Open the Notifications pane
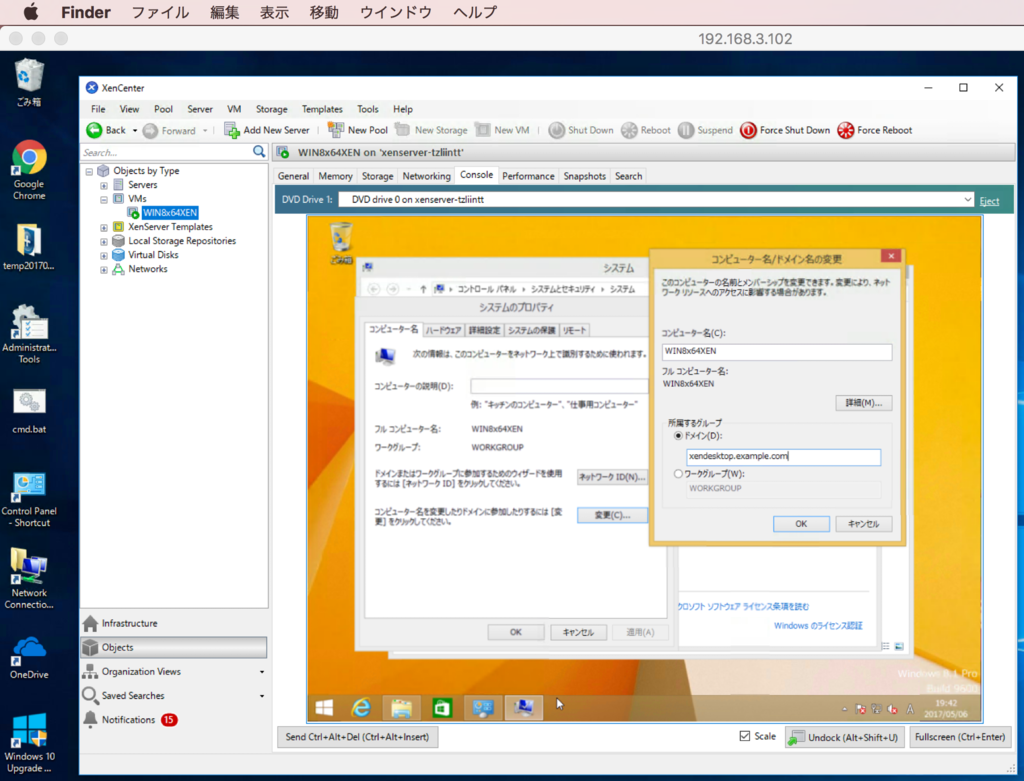Image resolution: width=1024 pixels, height=781 pixels. click(x=129, y=720)
